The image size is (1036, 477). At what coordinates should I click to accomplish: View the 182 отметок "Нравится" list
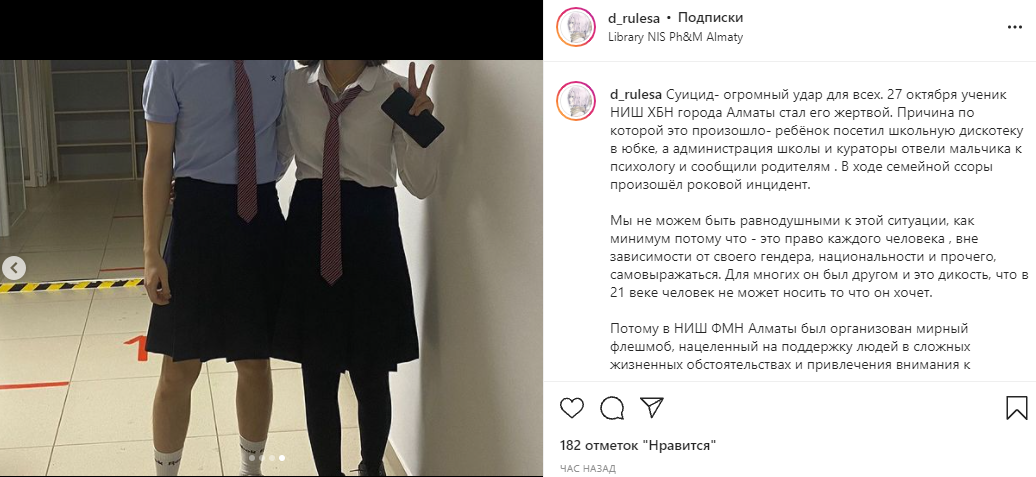pos(638,445)
